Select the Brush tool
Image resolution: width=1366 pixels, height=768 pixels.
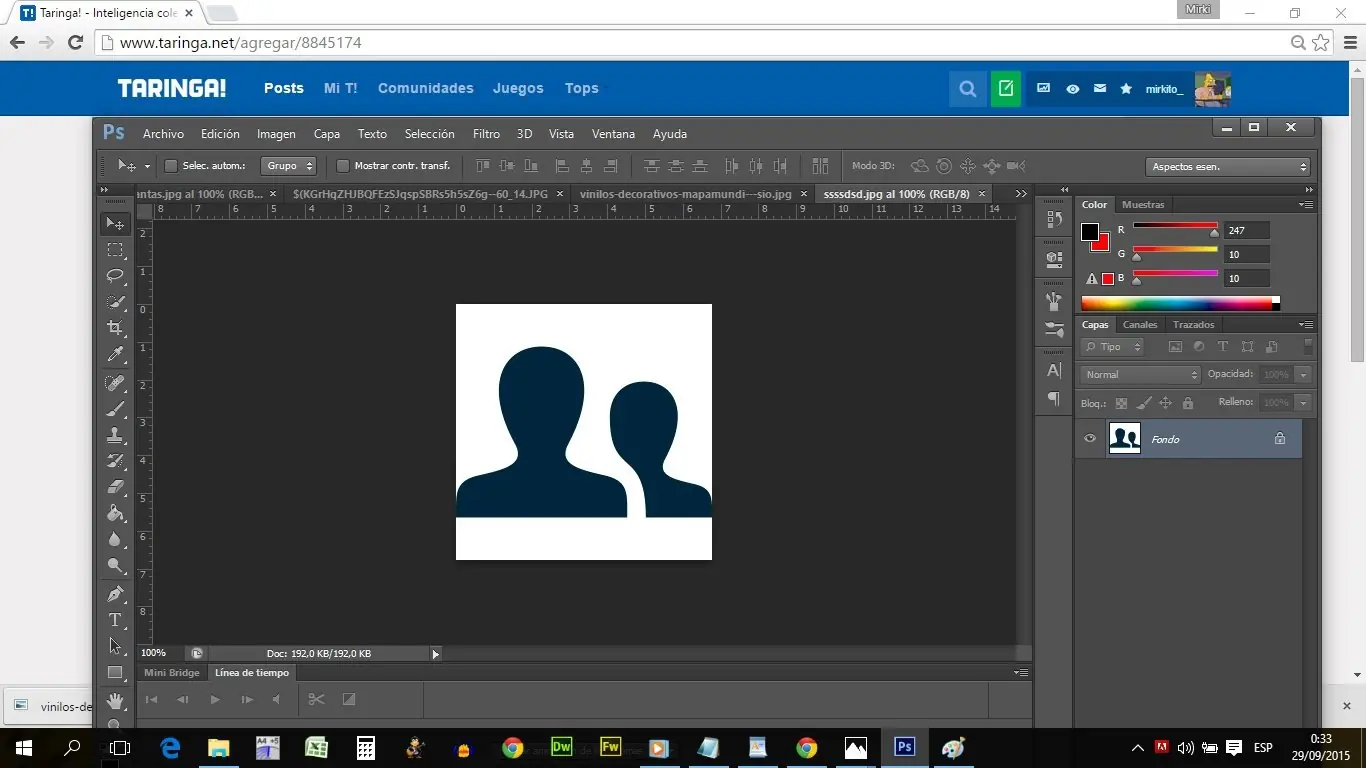pos(115,409)
